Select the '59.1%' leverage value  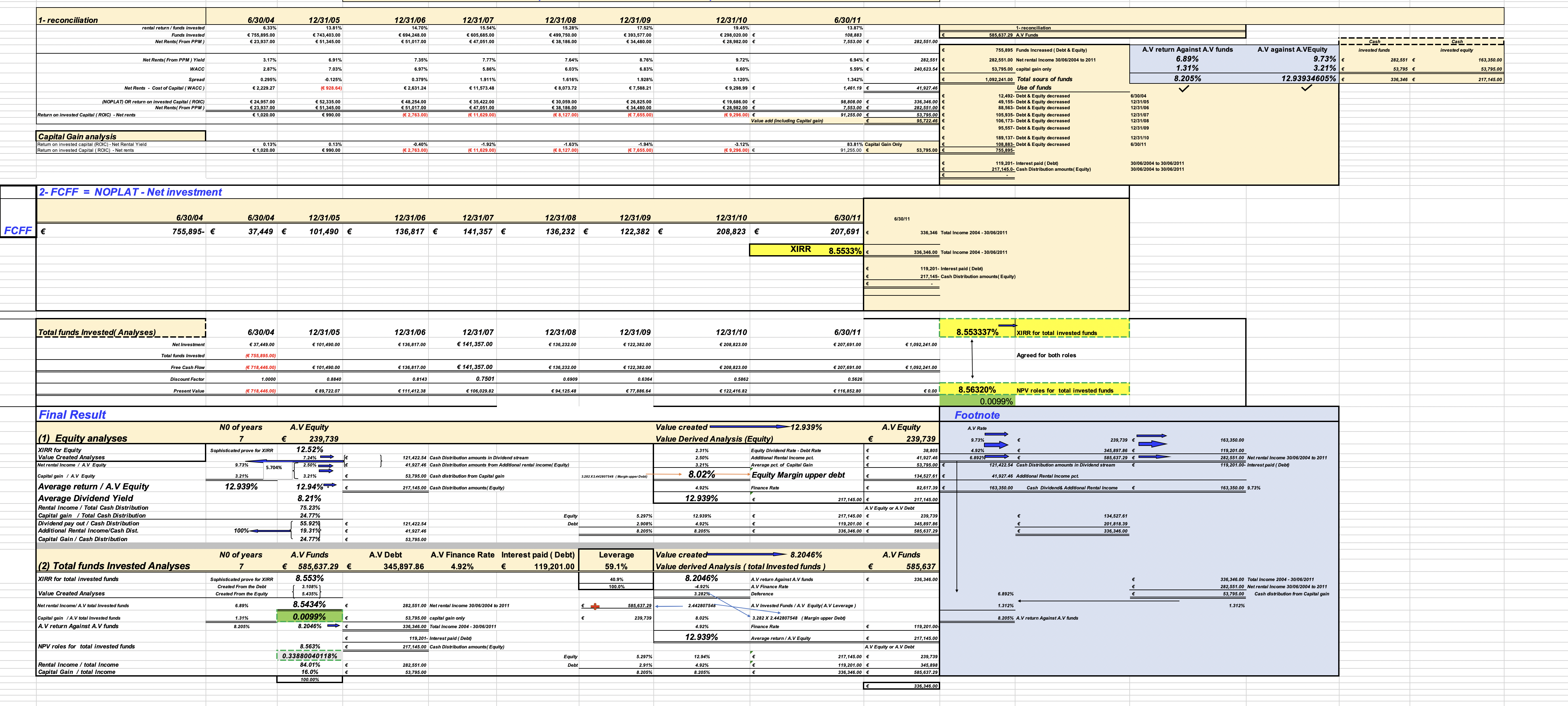[x=616, y=566]
